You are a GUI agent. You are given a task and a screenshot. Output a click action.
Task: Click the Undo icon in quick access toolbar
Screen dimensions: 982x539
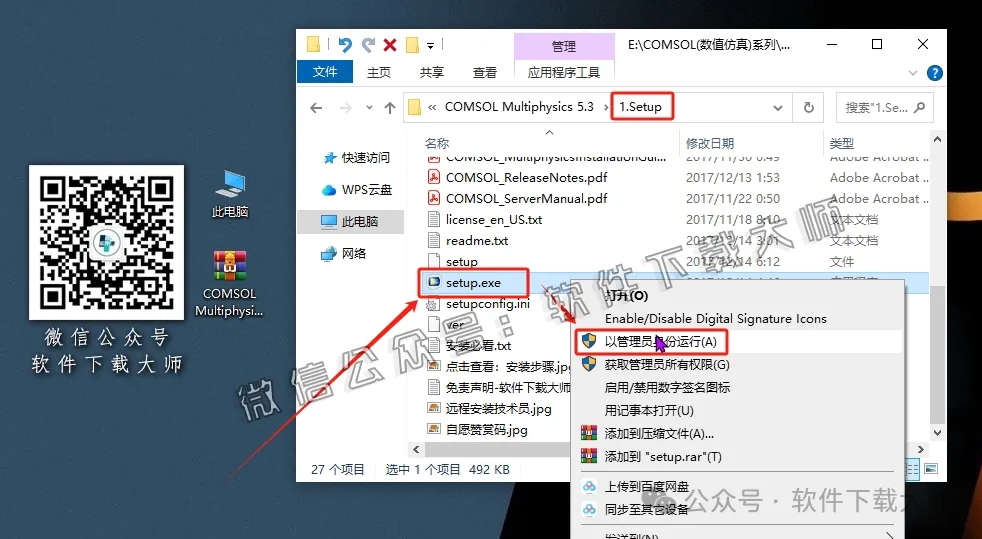344,44
